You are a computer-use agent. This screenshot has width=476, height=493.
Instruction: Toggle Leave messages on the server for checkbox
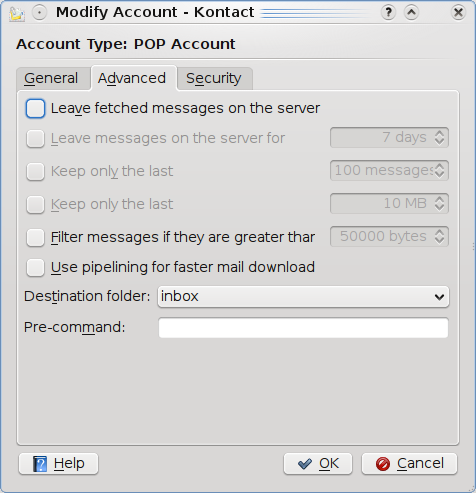pyautogui.click(x=35, y=138)
